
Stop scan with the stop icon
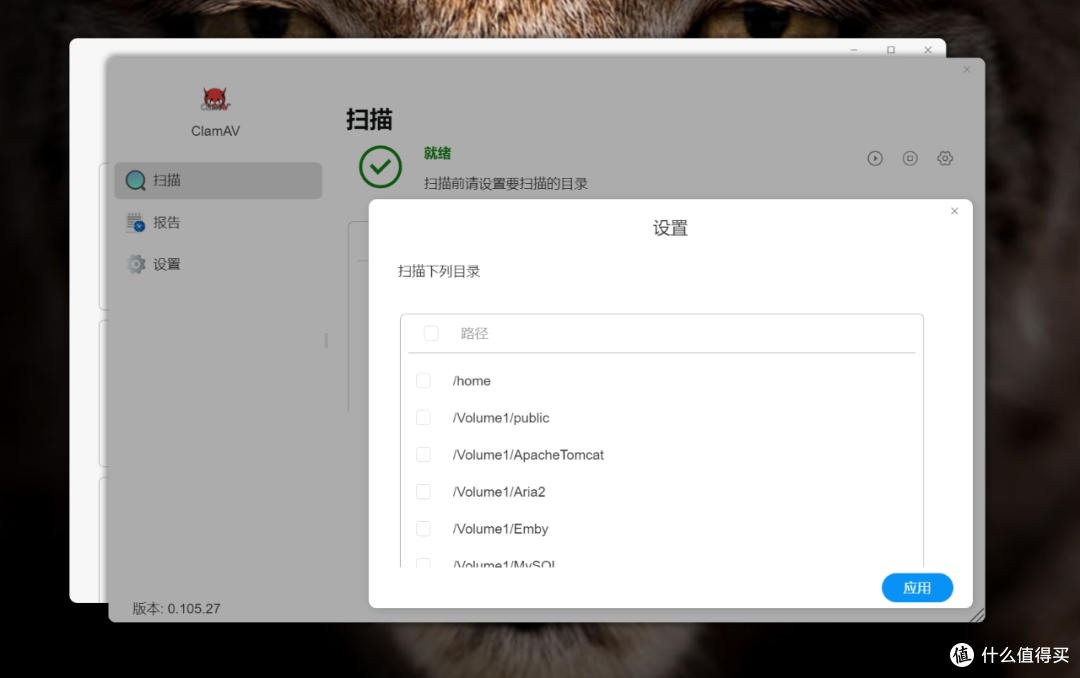[x=910, y=158]
